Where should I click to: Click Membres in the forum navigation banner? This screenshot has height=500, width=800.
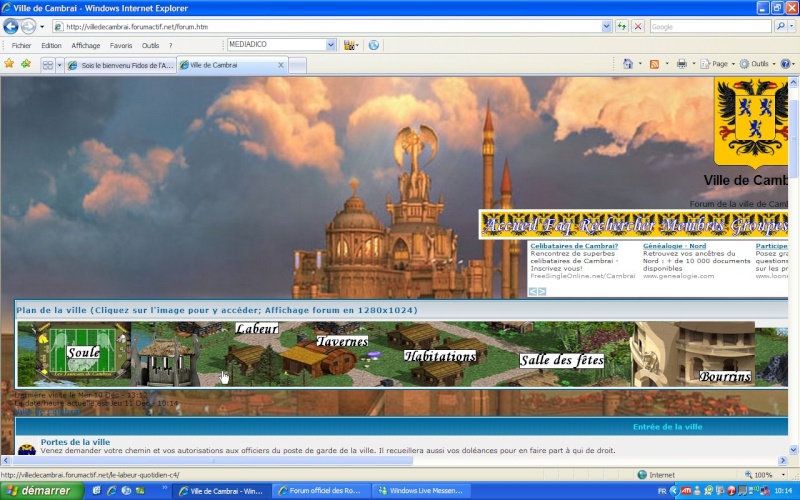click(x=694, y=225)
